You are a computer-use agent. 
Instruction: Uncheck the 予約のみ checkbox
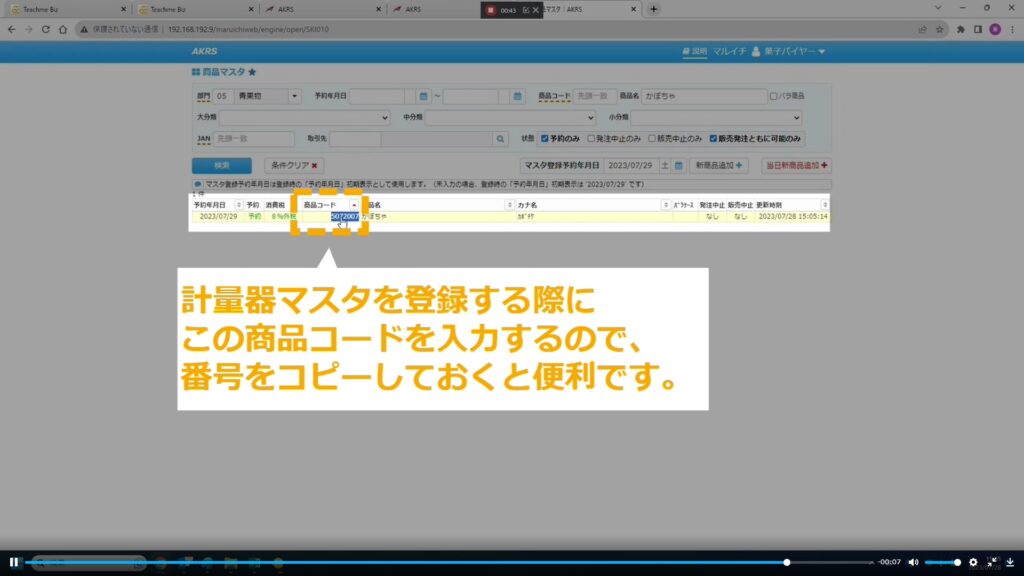pos(545,139)
